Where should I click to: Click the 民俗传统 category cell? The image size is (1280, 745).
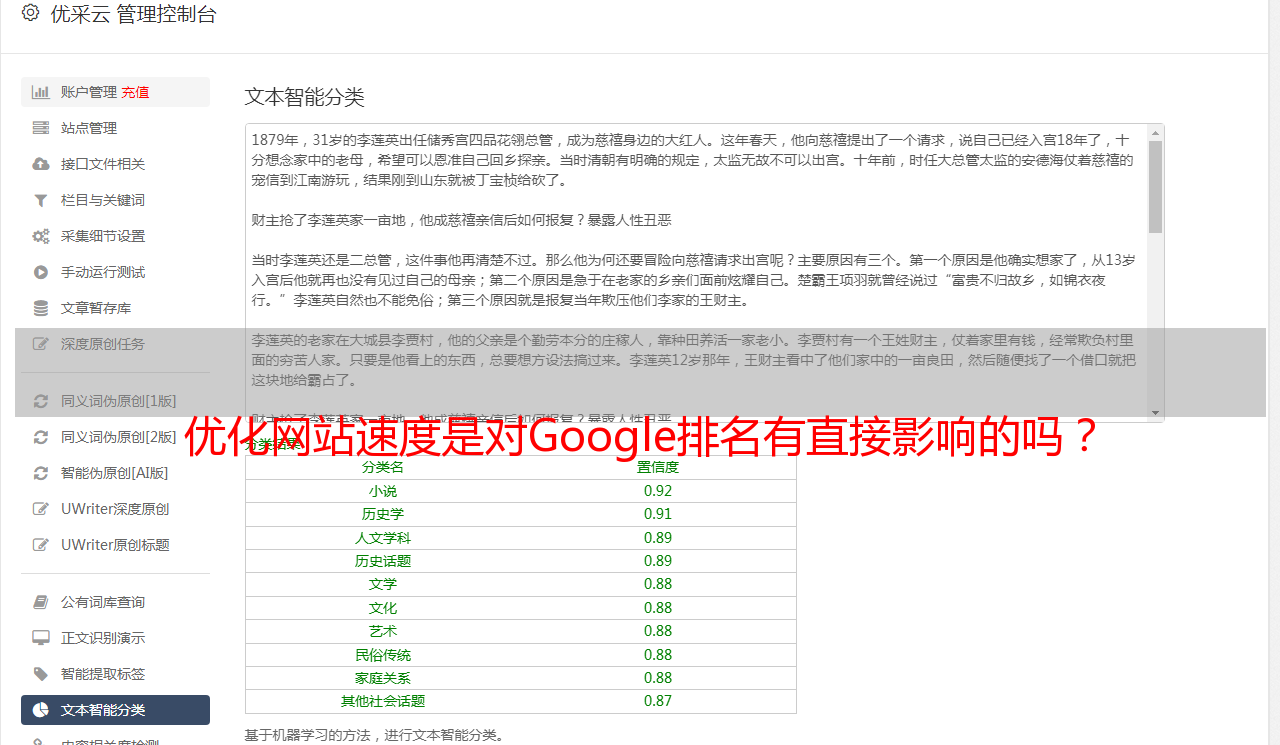[x=382, y=655]
